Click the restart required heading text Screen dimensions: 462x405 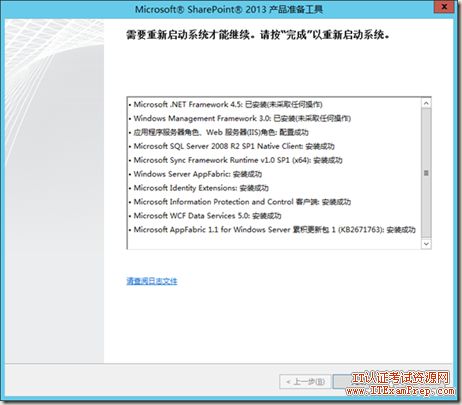258,35
